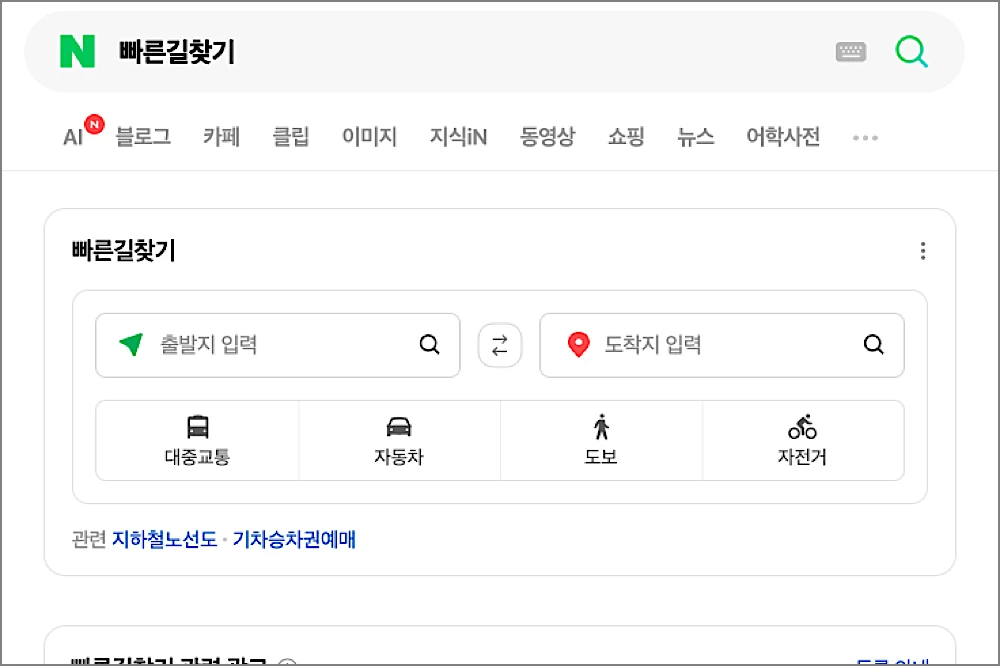Click the 빠른길찾기 search query text
Image resolution: width=1000 pixels, height=666 pixels.
pos(177,52)
